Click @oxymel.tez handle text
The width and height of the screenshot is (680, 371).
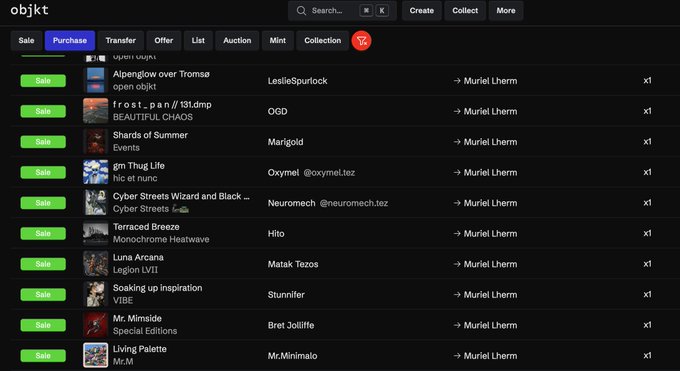329,172
